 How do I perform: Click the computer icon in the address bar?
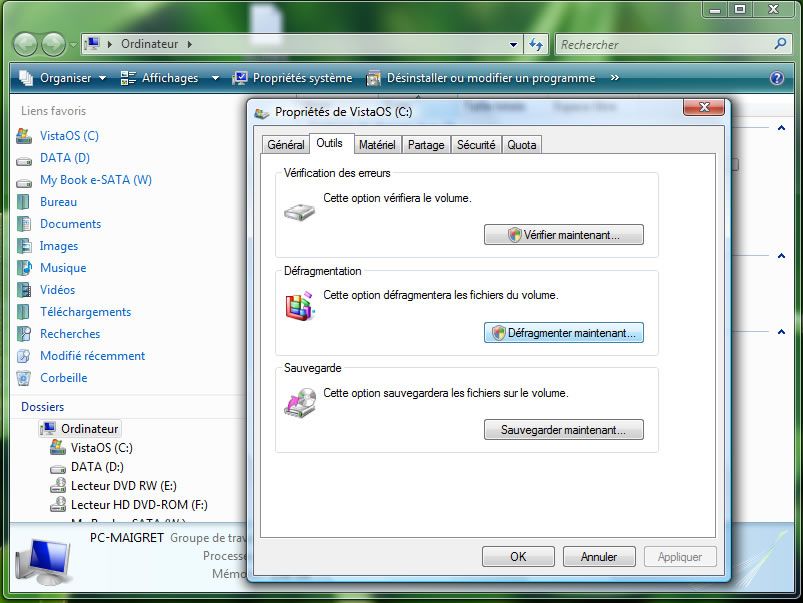(92, 44)
